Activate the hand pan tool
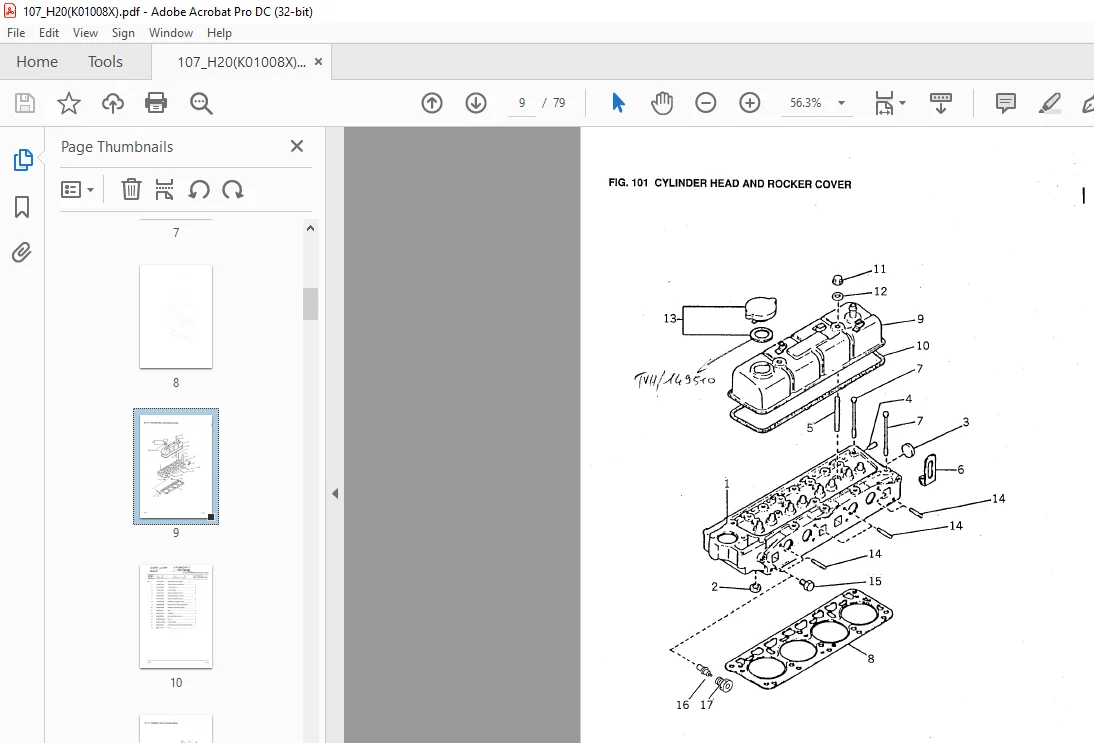The width and height of the screenshot is (1094, 743). tap(661, 103)
